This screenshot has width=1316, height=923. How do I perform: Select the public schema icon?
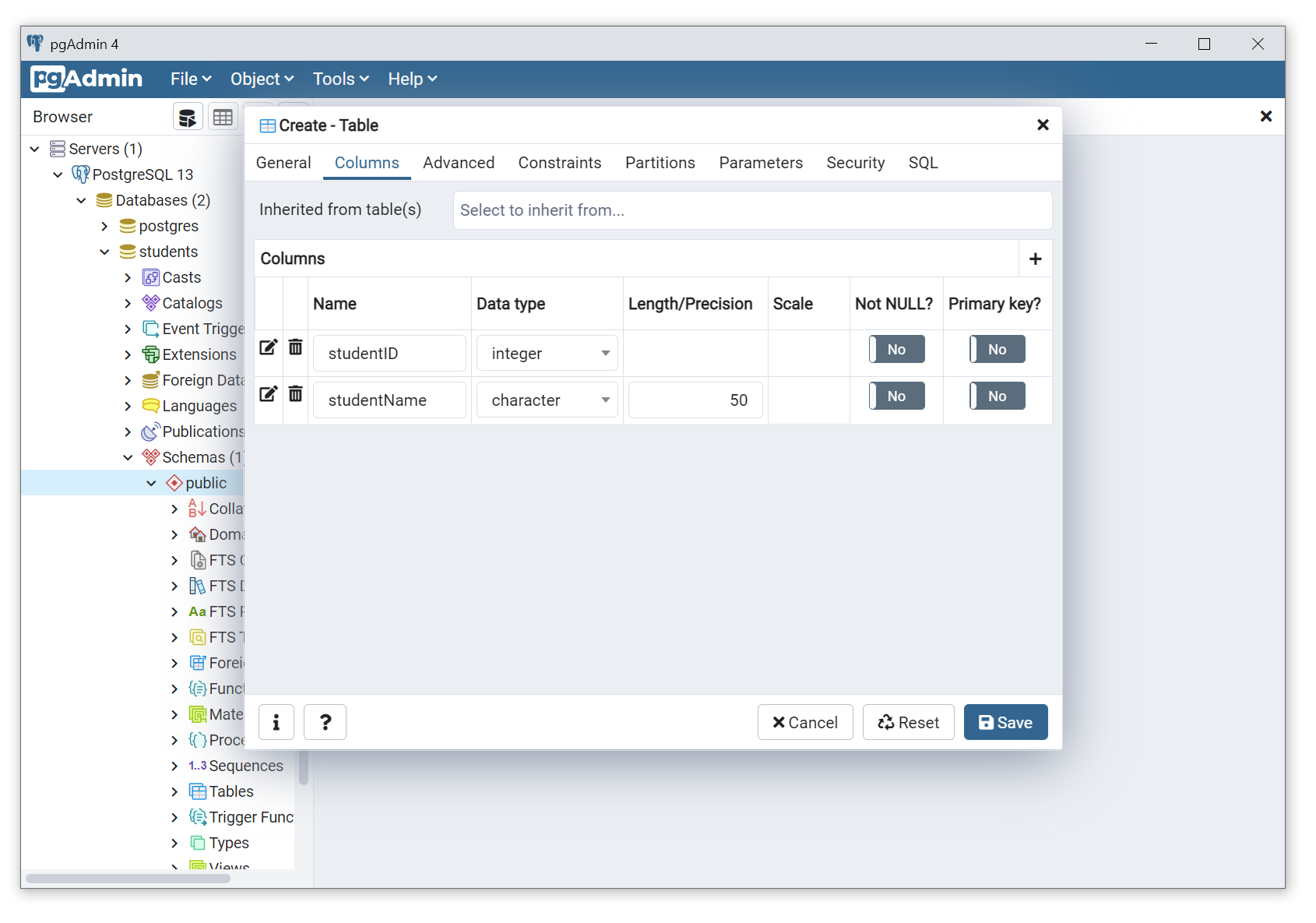click(174, 483)
